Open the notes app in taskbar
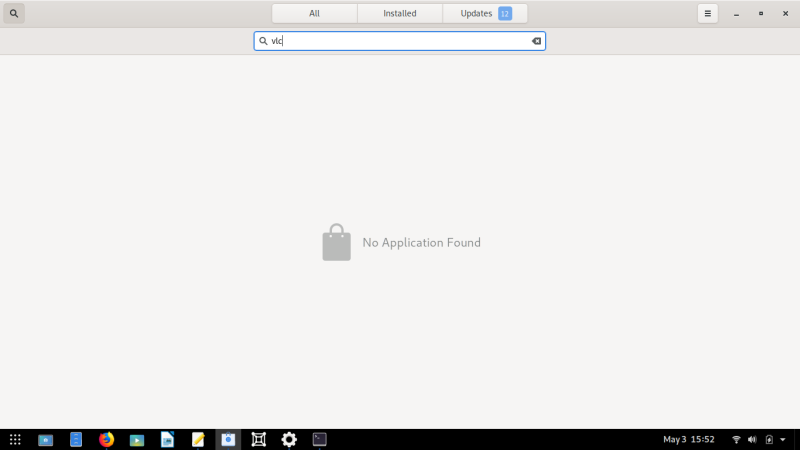Viewport: 800px width, 450px height. coord(198,439)
